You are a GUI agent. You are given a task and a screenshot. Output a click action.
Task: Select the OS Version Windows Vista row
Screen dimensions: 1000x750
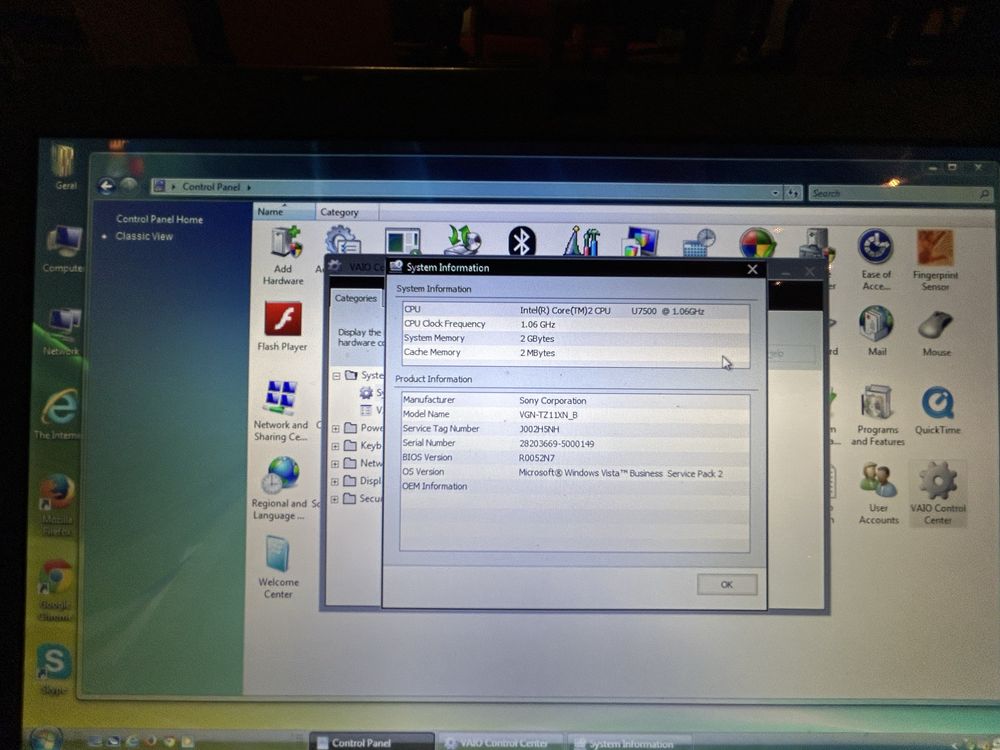575,473
